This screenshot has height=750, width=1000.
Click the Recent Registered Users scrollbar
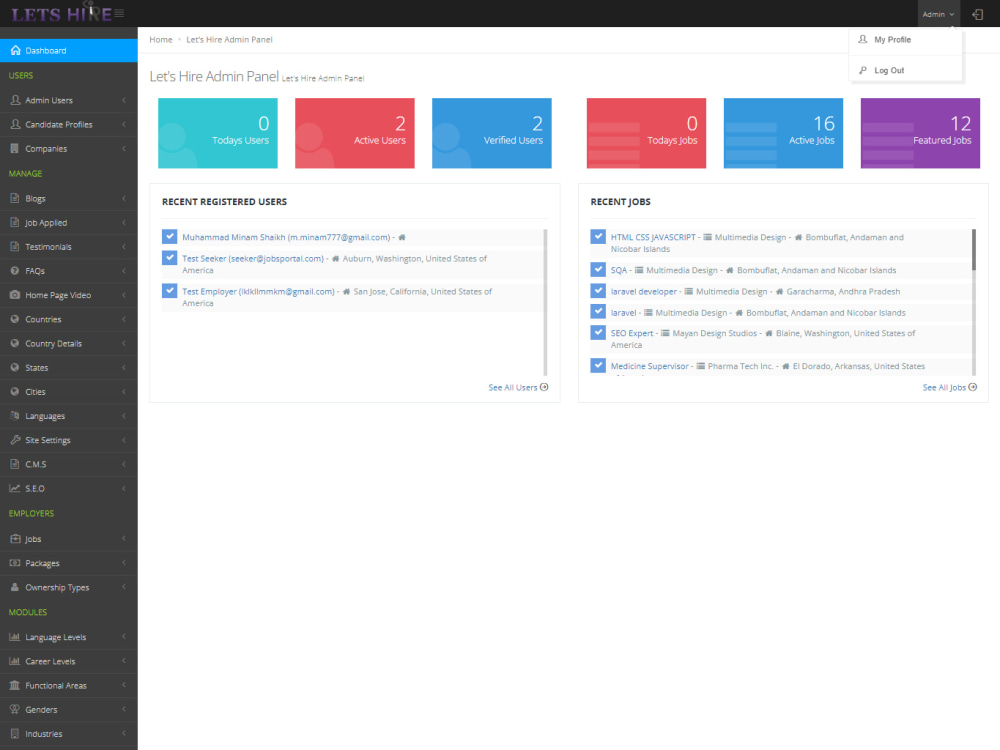click(x=545, y=302)
